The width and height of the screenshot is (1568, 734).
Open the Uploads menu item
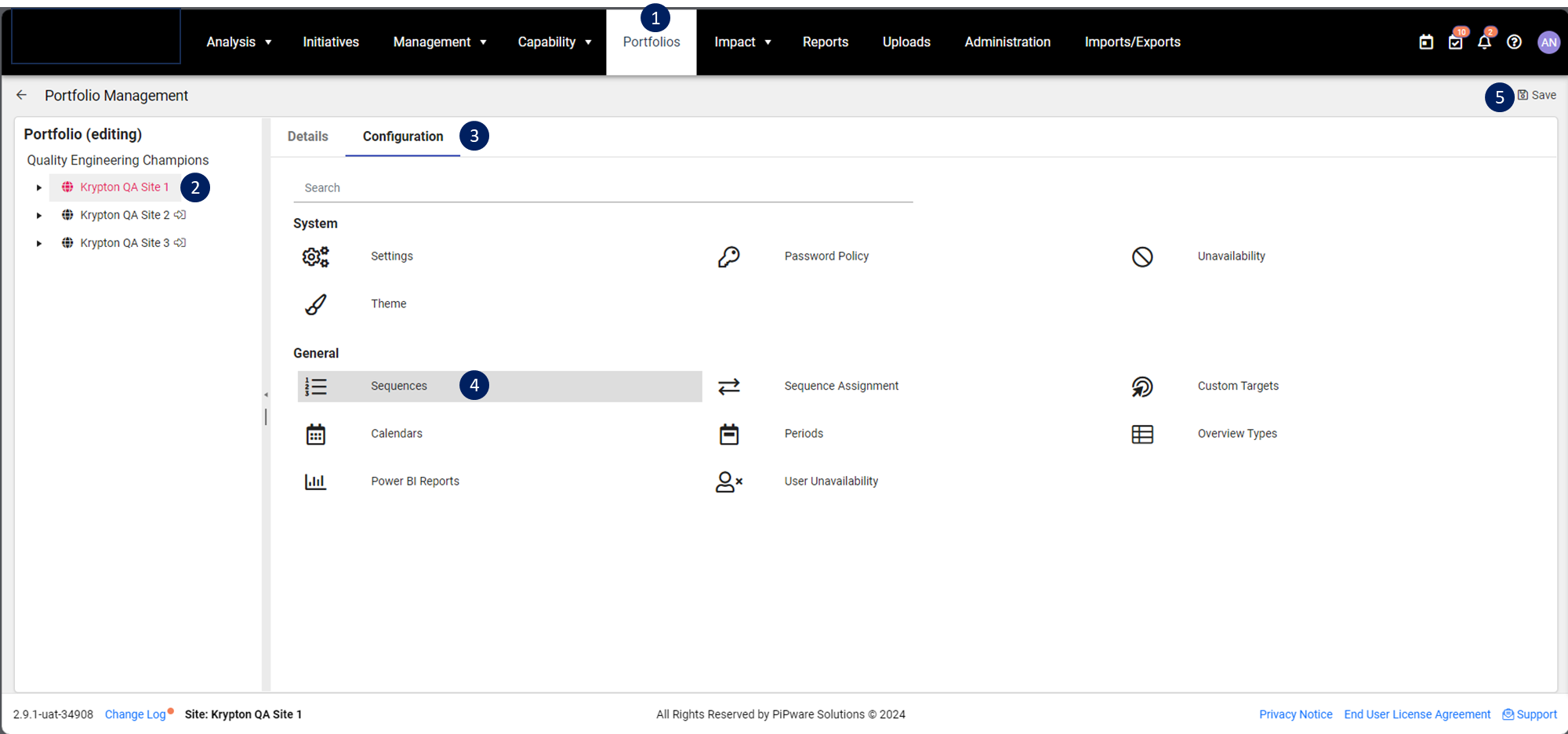[x=906, y=42]
